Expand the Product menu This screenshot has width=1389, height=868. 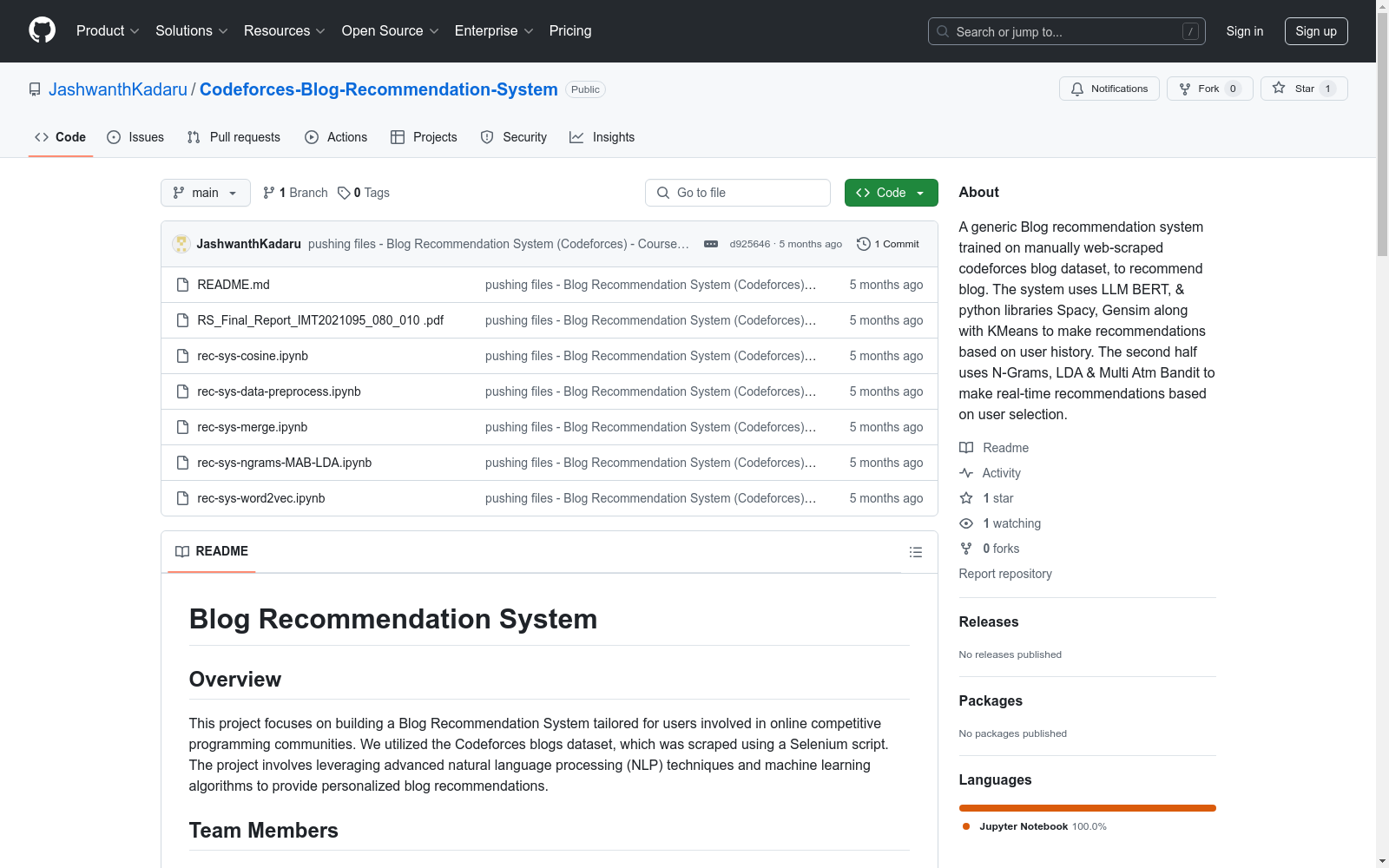tap(108, 31)
